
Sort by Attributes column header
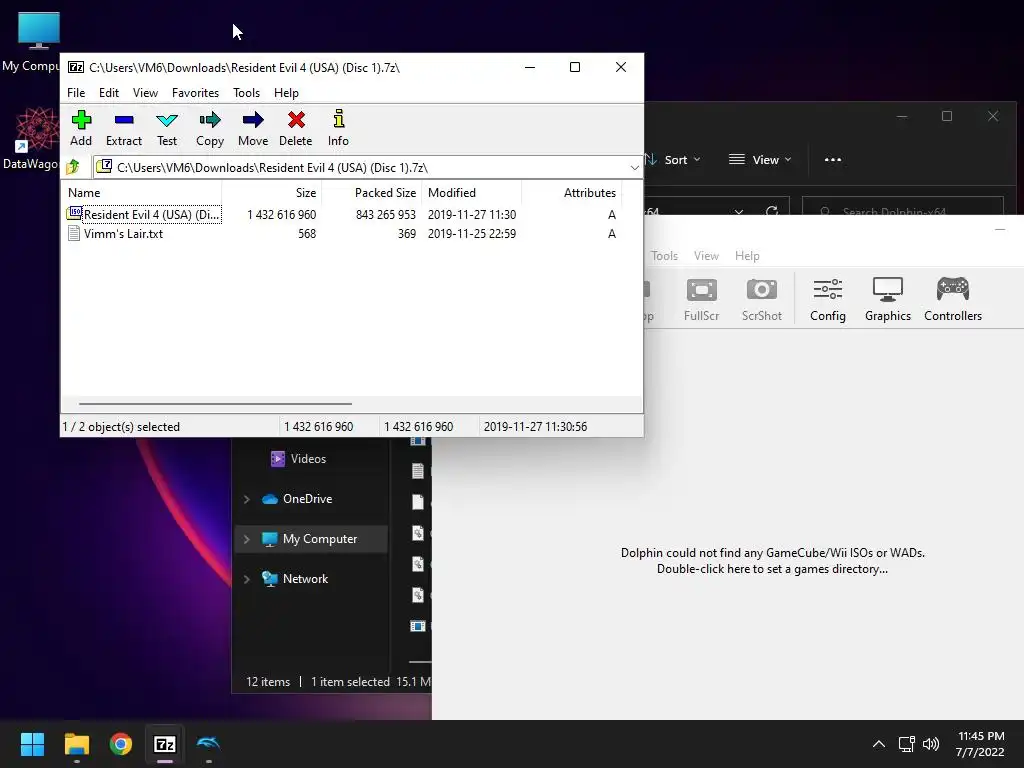(x=571, y=193)
